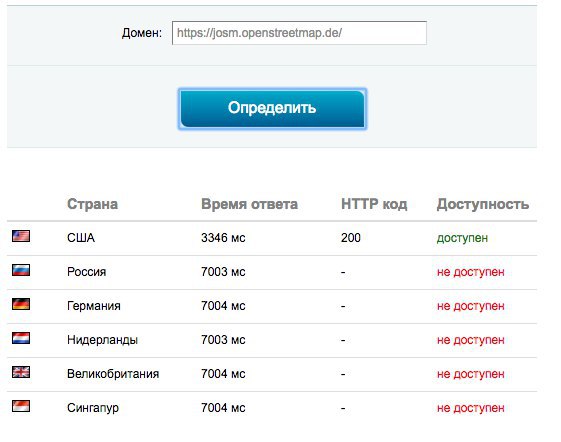This screenshot has height=442, width=561.
Task: Click the Germany flag icon
Action: (x=21, y=304)
